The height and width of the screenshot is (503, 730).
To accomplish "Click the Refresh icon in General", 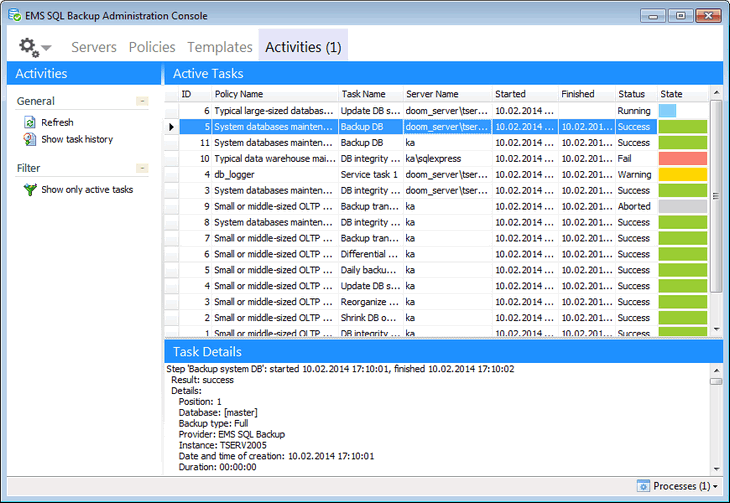I will point(30,122).
